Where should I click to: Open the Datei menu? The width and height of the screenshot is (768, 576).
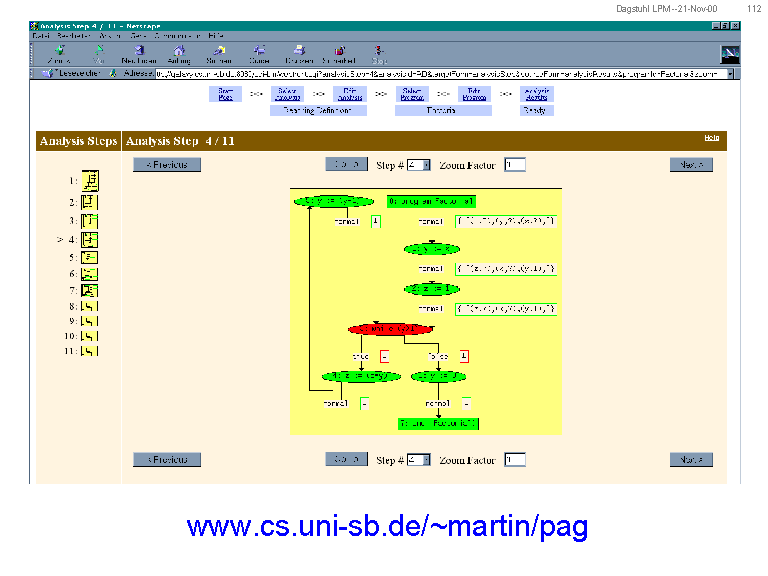[42, 35]
